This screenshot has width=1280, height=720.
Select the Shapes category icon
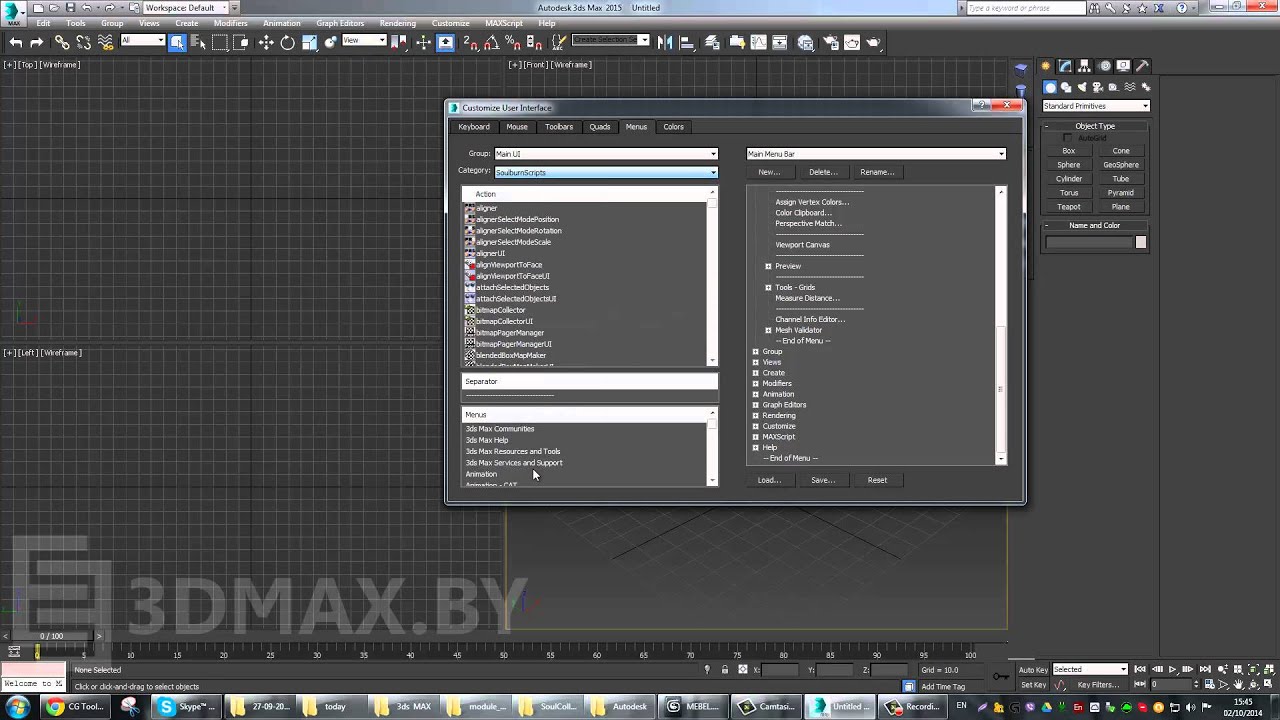pos(1066,87)
